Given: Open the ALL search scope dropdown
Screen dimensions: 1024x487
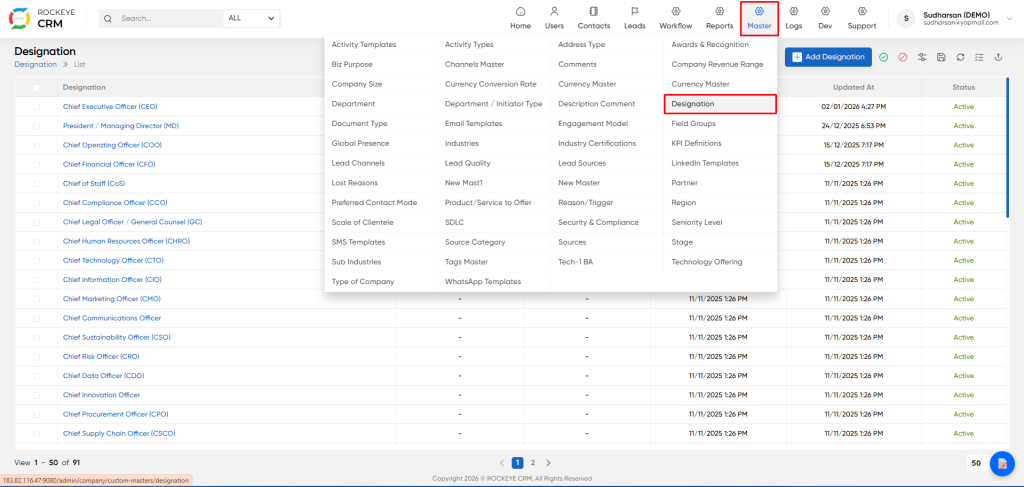Looking at the screenshot, I should coord(251,18).
